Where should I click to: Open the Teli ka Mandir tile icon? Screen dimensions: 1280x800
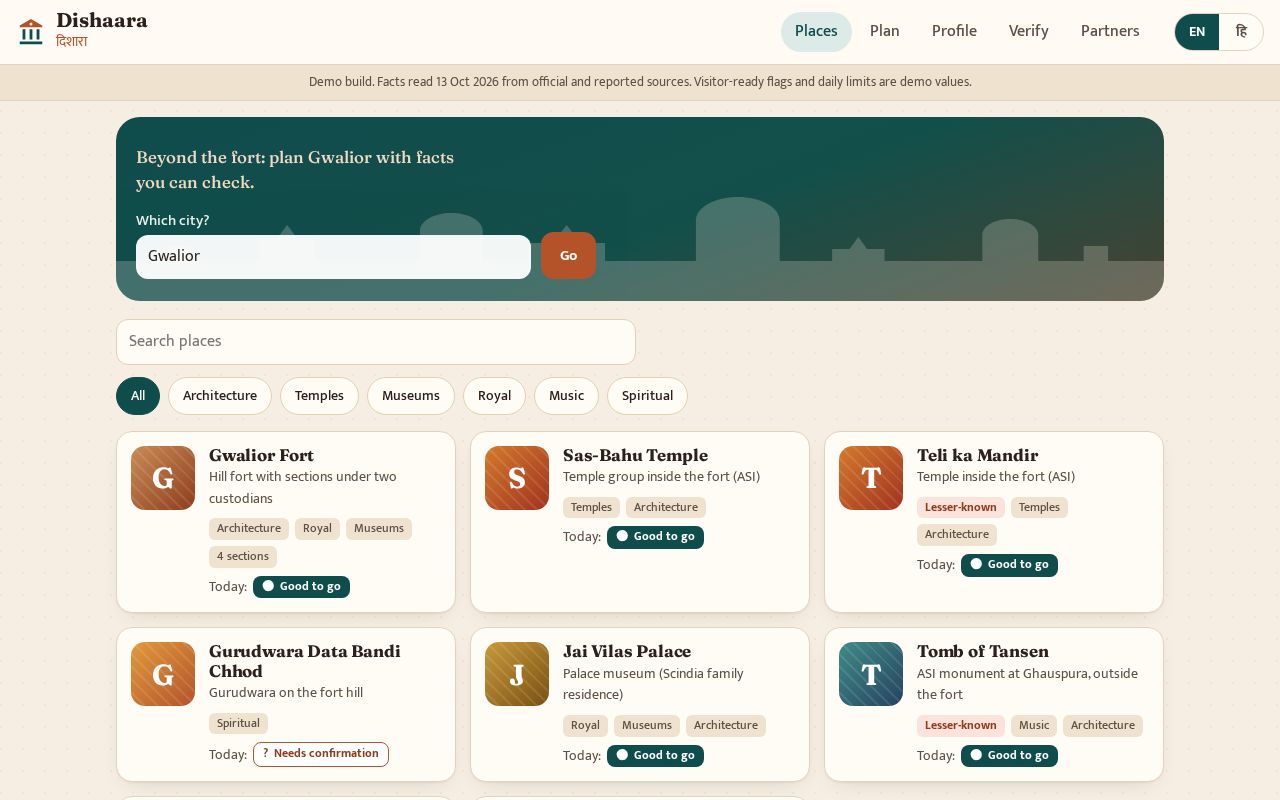pyautogui.click(x=871, y=478)
